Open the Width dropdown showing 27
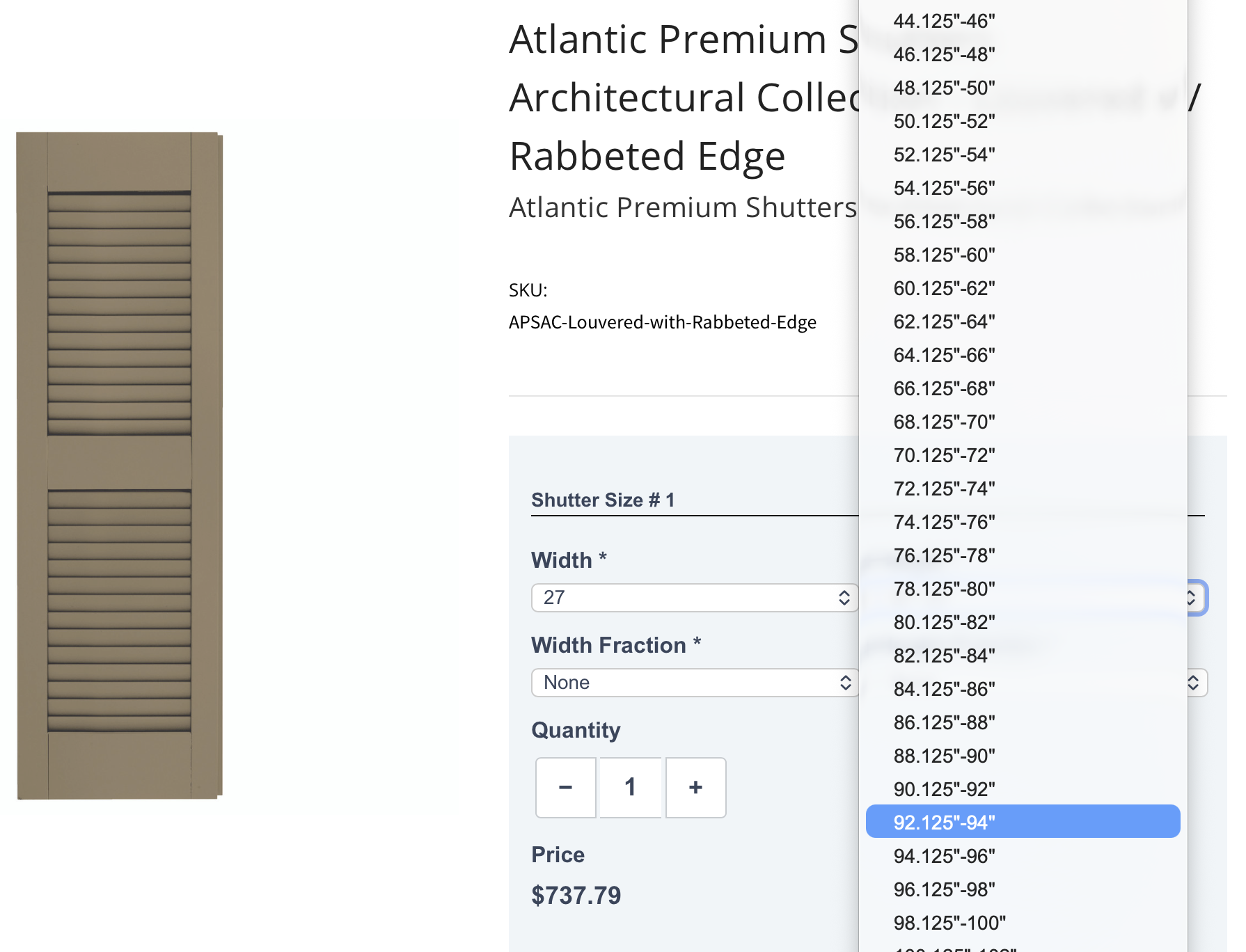 695,597
